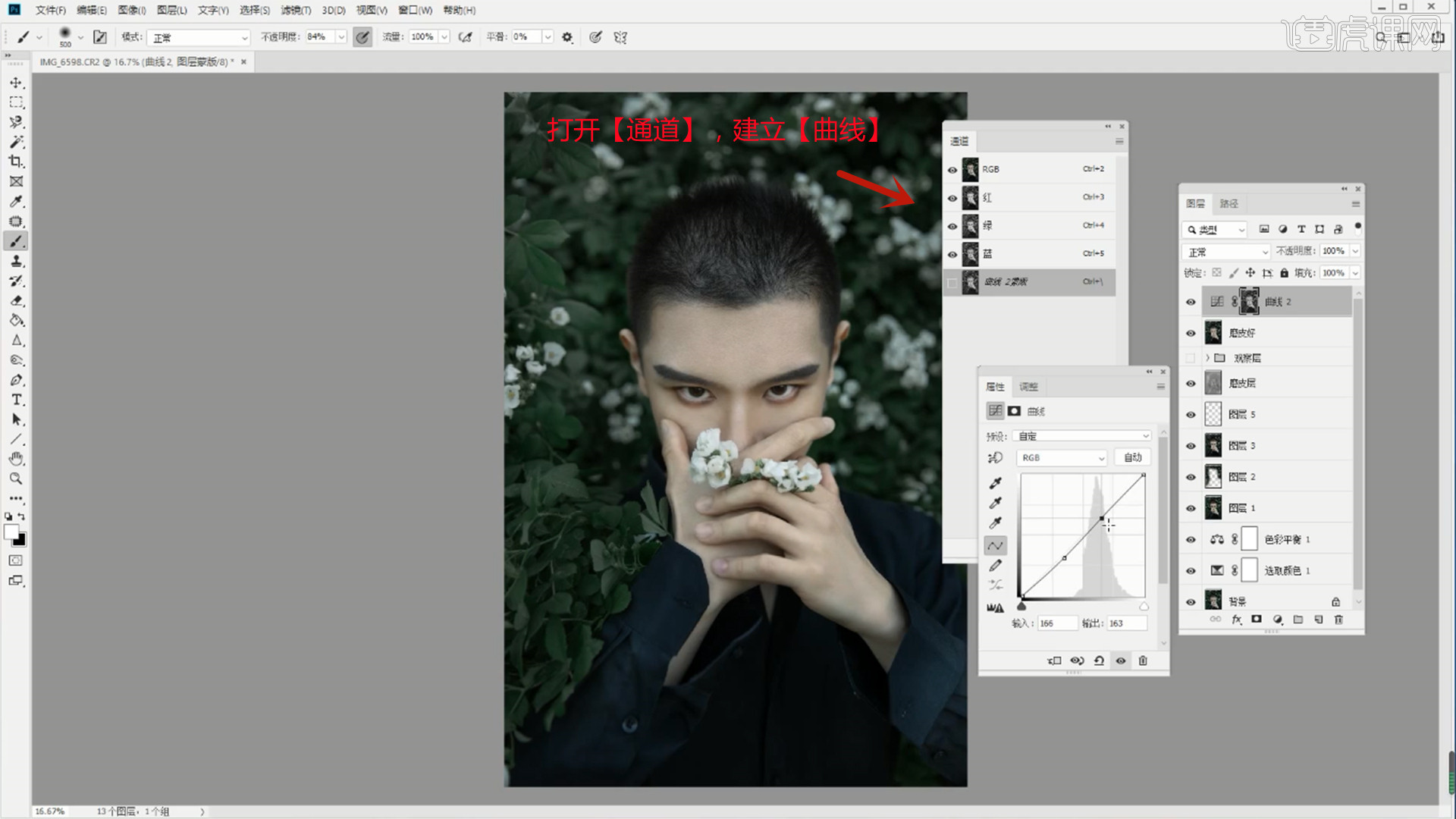Select the Hand tool
Viewport: 1456px width, 819px height.
[x=16, y=459]
